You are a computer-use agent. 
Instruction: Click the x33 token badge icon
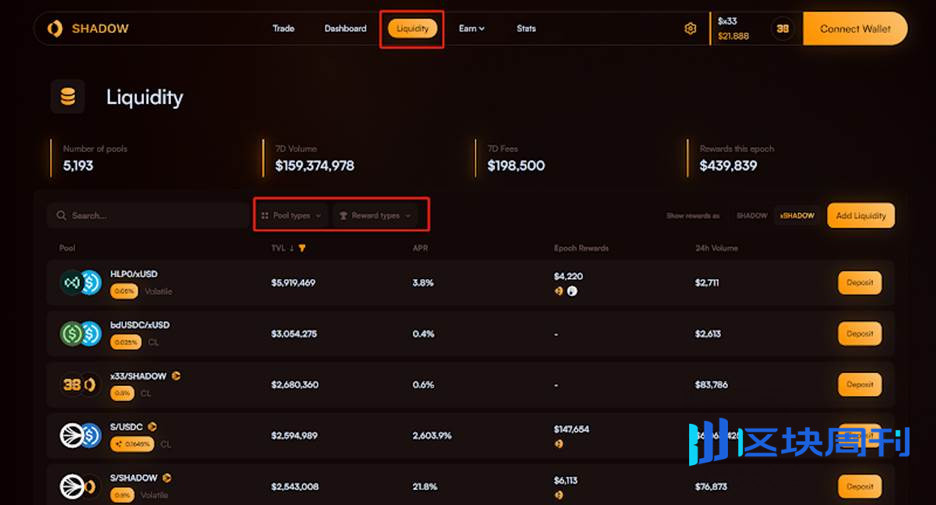(783, 29)
